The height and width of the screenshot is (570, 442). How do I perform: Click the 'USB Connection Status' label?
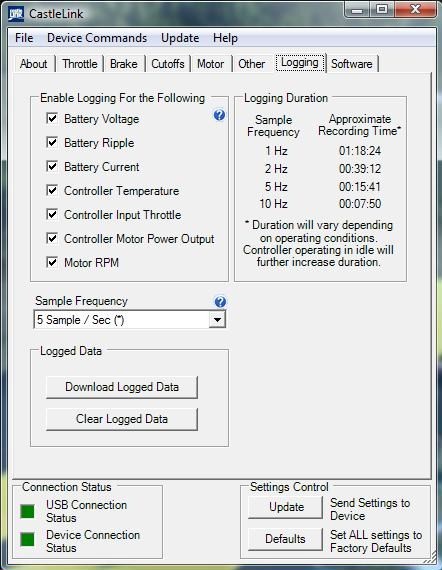click(x=87, y=511)
